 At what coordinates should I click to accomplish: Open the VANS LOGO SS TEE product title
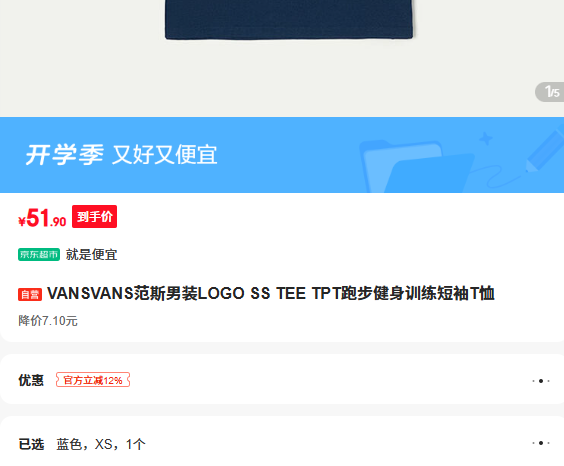[270, 293]
